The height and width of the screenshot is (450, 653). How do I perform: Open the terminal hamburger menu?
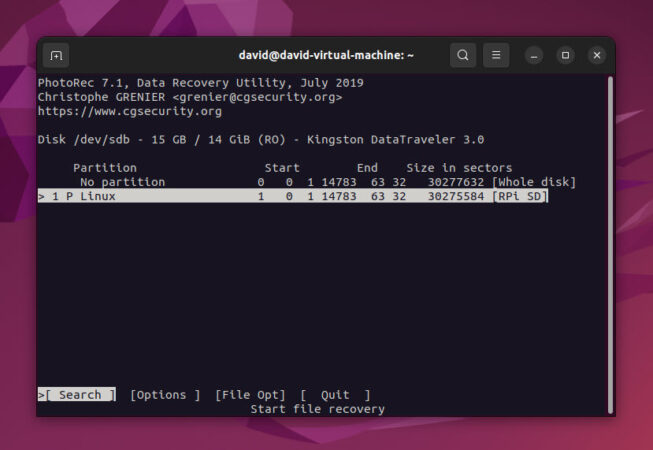click(x=496, y=55)
